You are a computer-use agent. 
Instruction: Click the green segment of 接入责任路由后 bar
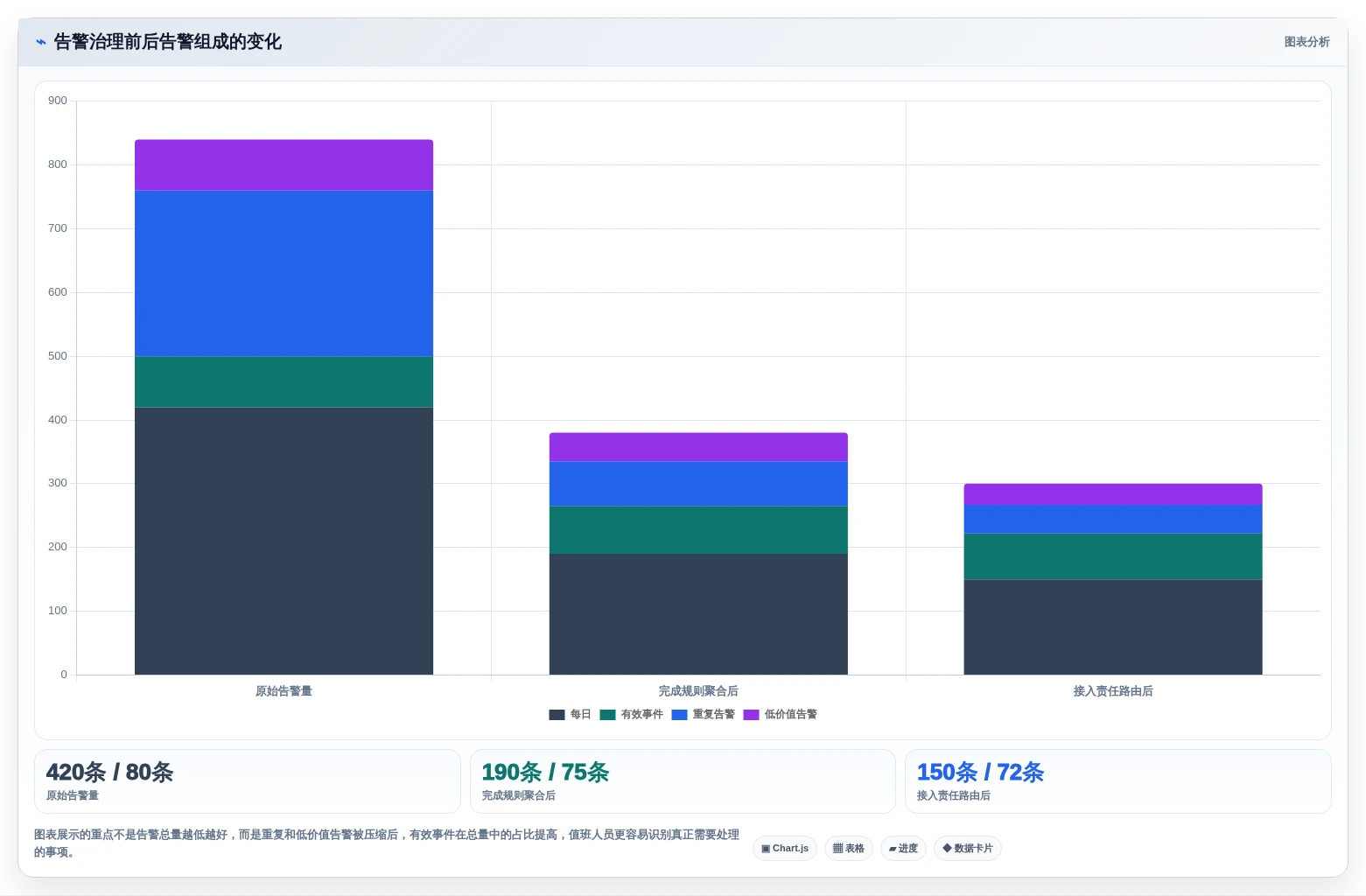[1113, 556]
